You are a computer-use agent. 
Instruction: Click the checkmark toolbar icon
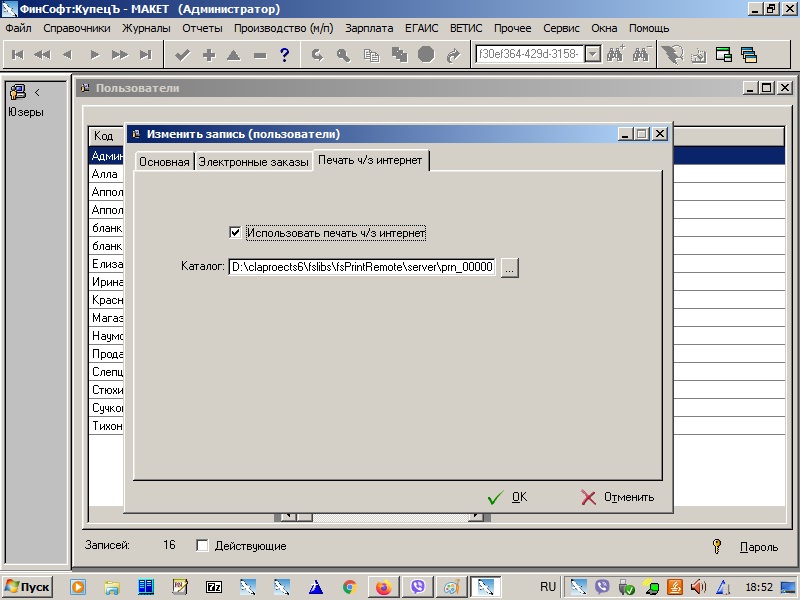tap(182, 55)
